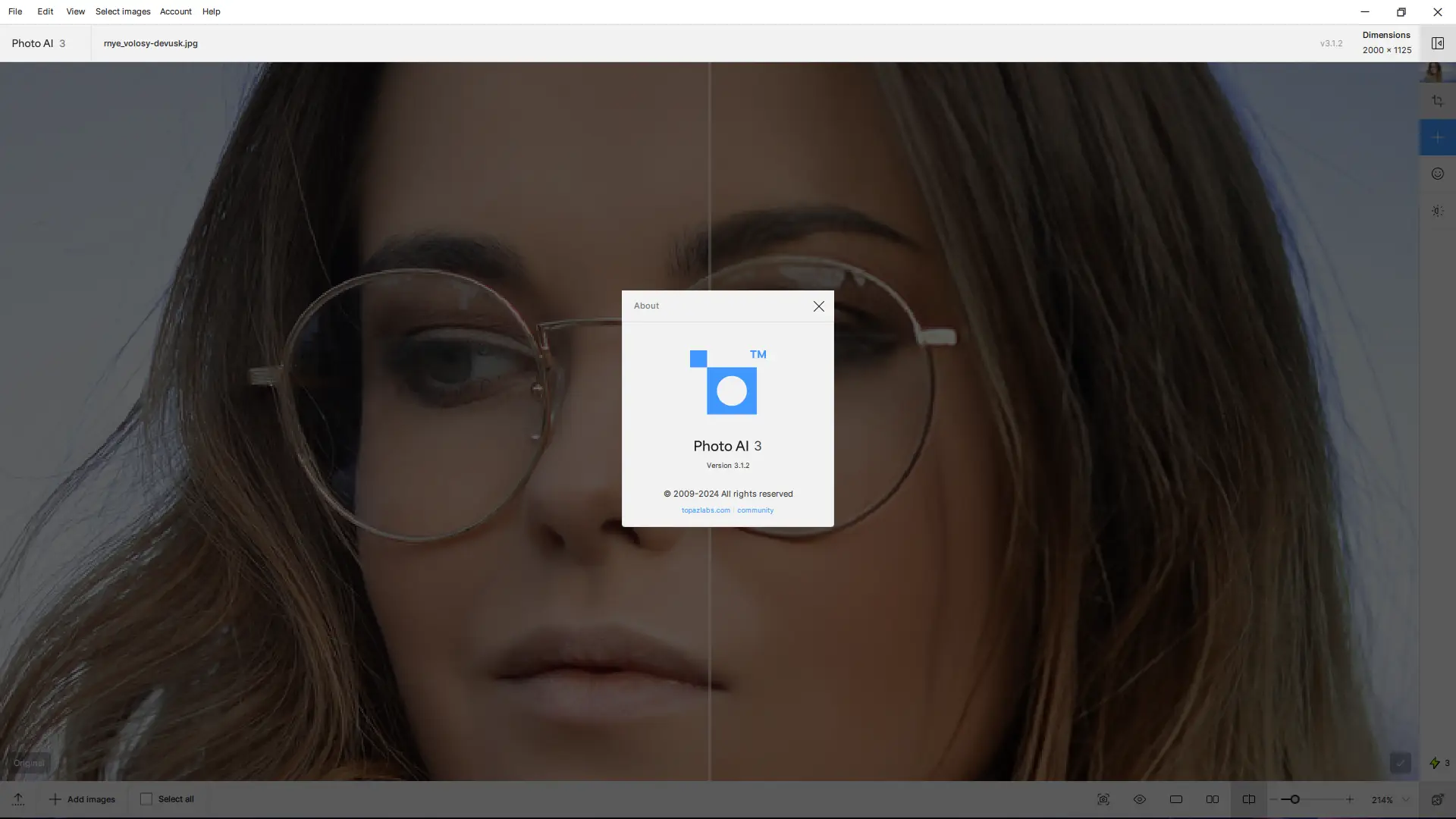Switch to side-by-side view layout

click(1213, 799)
